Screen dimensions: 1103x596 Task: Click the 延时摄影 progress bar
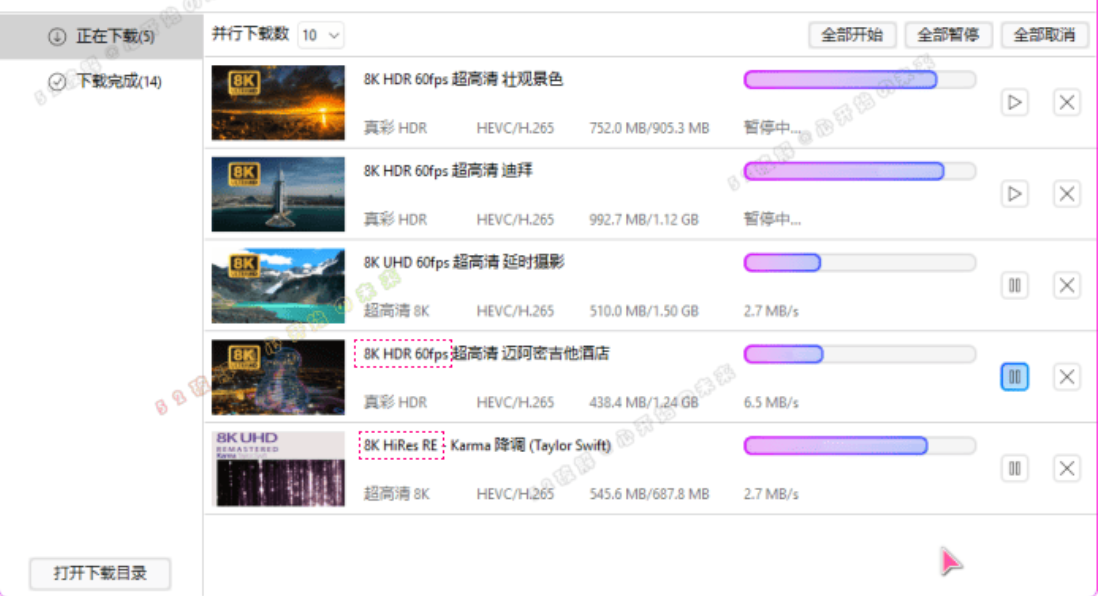[x=858, y=262]
